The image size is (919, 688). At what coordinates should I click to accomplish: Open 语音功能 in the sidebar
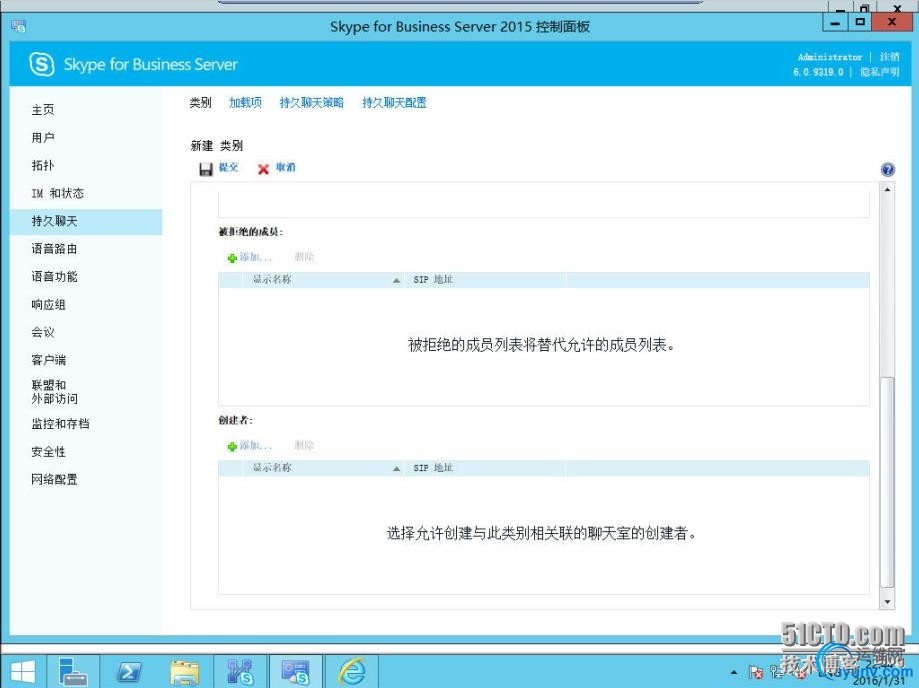pos(54,277)
